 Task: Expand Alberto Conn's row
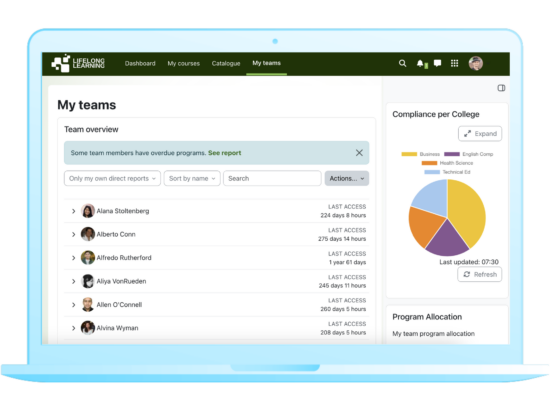73,234
